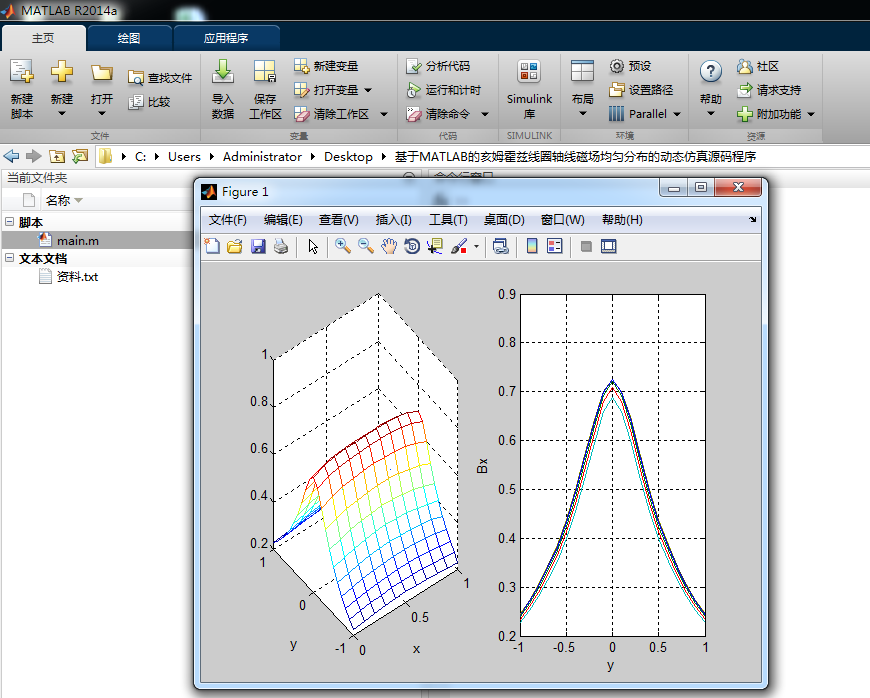Image resolution: width=870 pixels, height=698 pixels.
Task: Click the Print Figure toolbar icon
Action: [x=281, y=246]
